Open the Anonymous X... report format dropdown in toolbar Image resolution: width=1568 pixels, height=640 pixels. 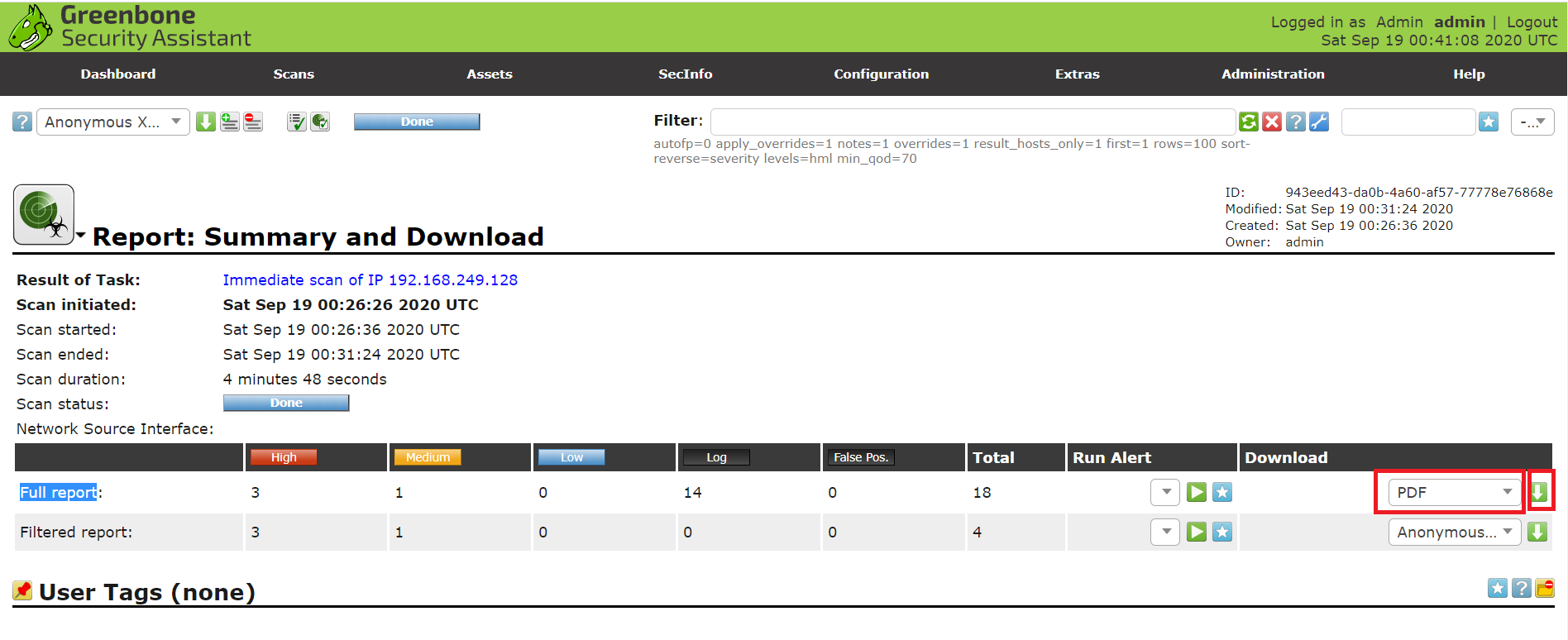coord(113,122)
